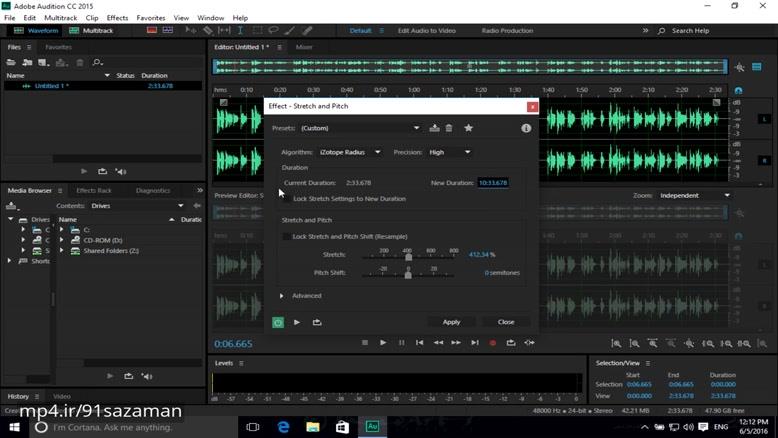
Task: Delete preset trash icon in dialog
Action: (x=449, y=128)
